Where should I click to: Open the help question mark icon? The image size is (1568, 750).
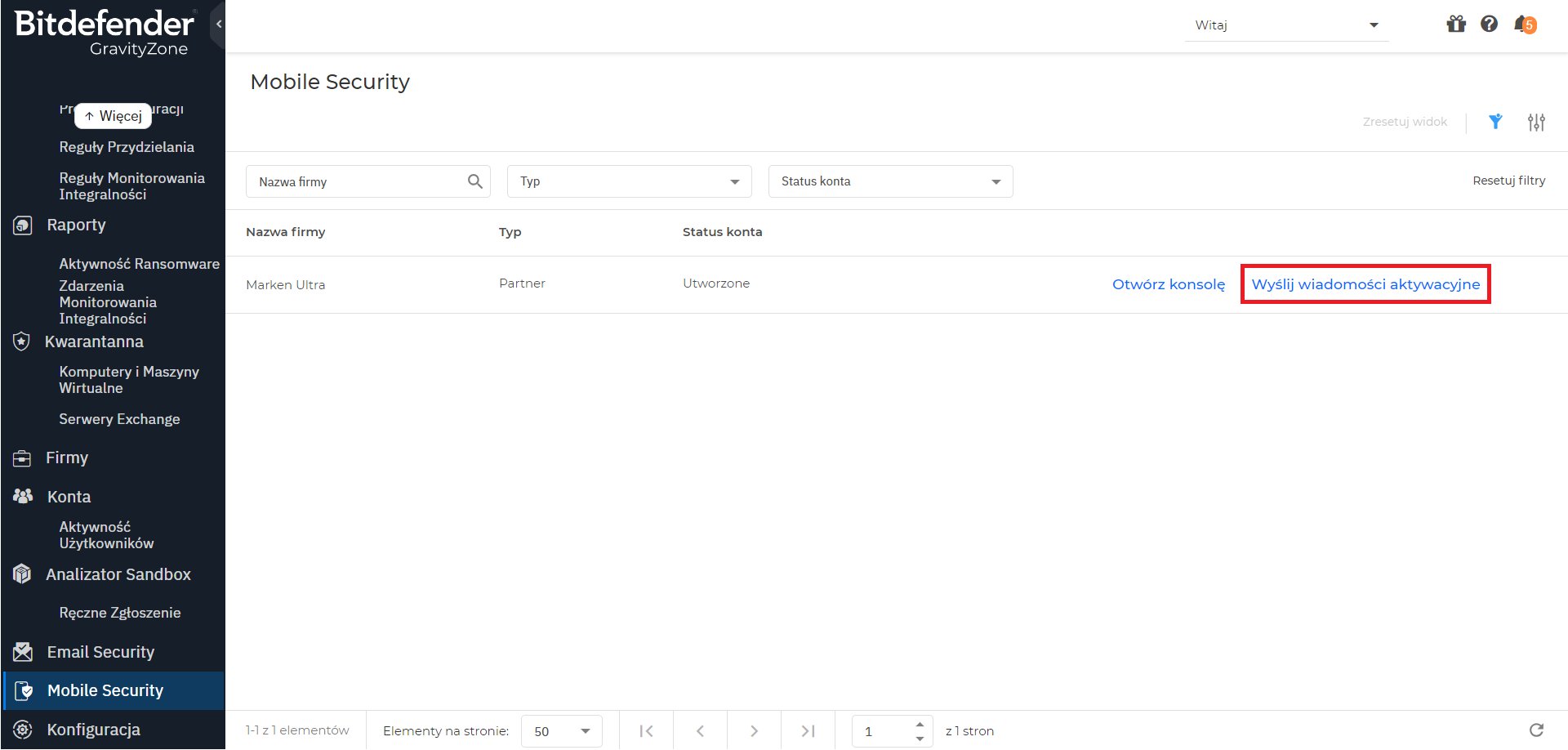(1490, 25)
